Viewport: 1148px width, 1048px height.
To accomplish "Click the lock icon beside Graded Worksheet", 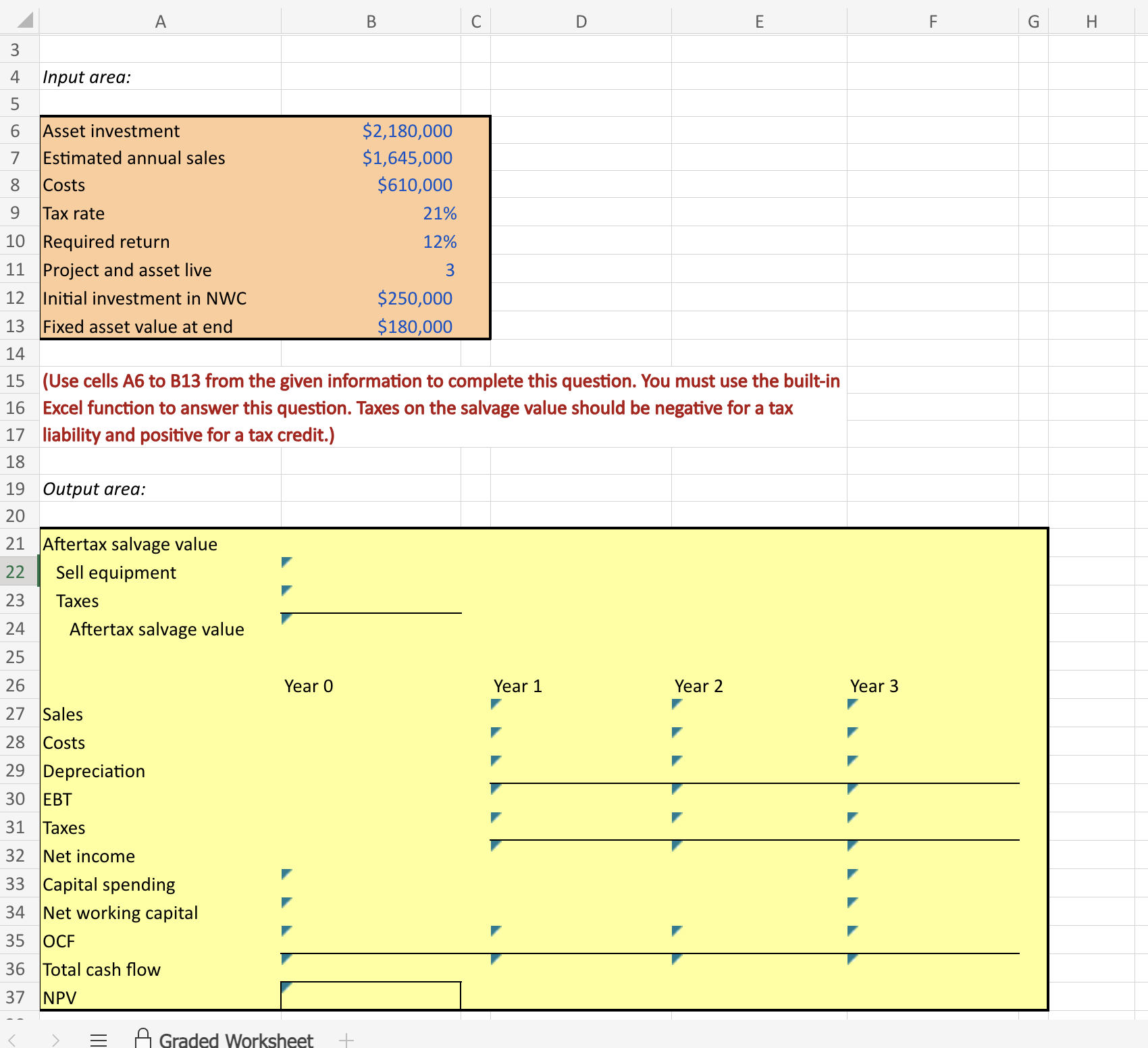I will point(143,1038).
